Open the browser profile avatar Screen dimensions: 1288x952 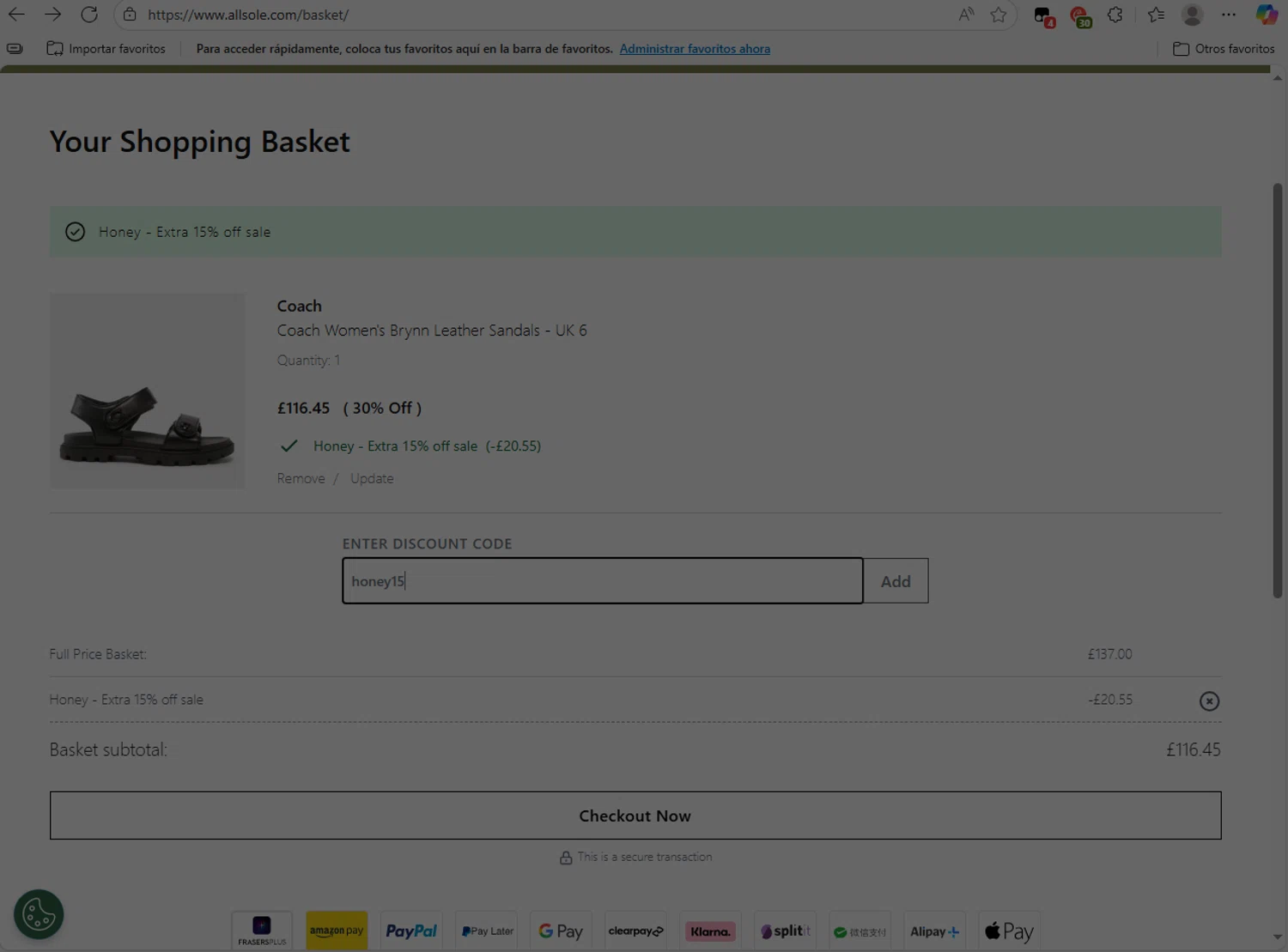(x=1192, y=15)
